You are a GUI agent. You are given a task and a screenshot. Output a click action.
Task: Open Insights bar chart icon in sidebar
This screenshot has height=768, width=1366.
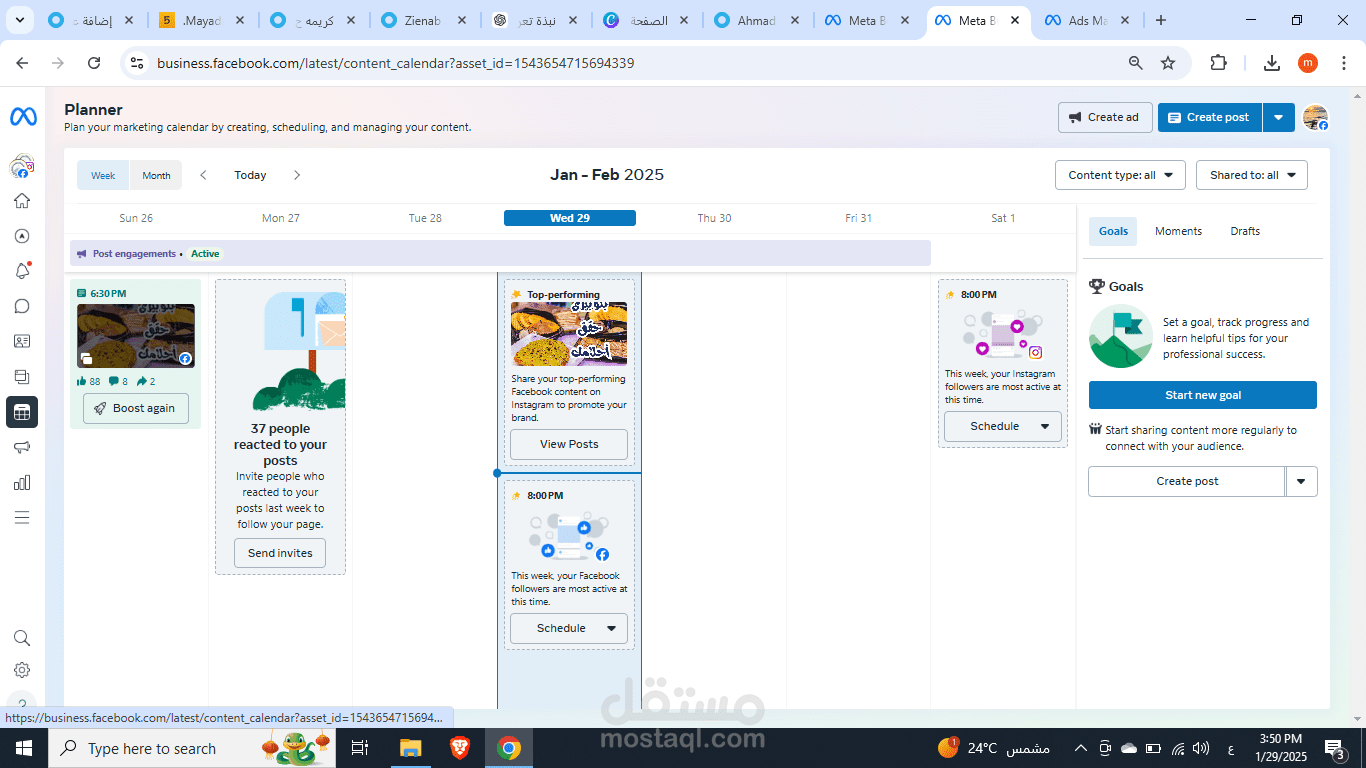(22, 483)
